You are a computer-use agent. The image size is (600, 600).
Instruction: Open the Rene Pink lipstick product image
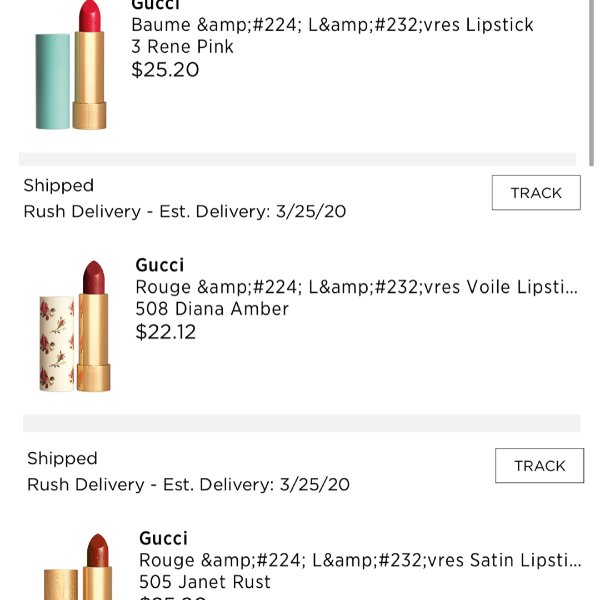click(71, 65)
